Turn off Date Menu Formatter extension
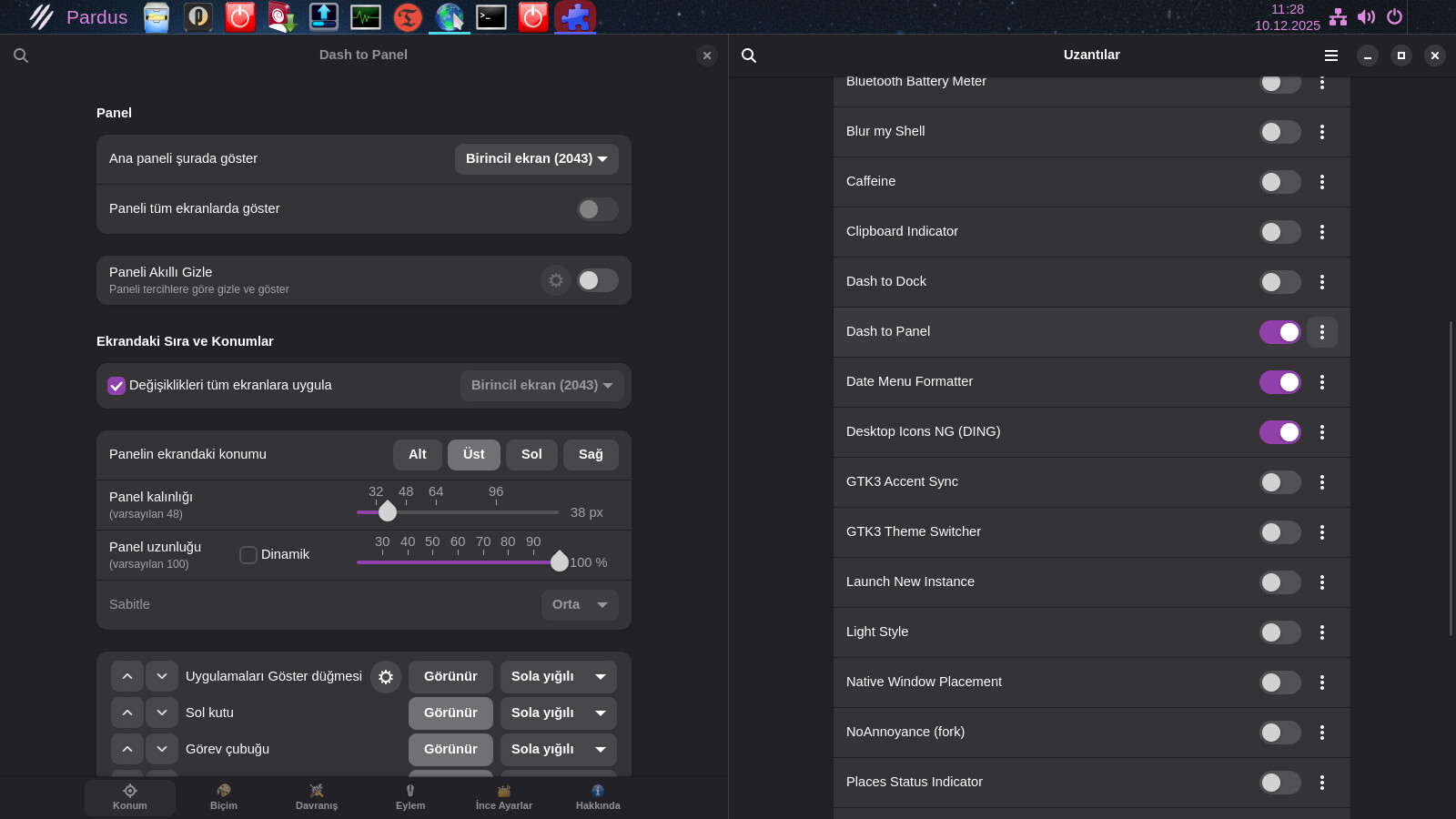The image size is (1456, 819). [x=1279, y=382]
